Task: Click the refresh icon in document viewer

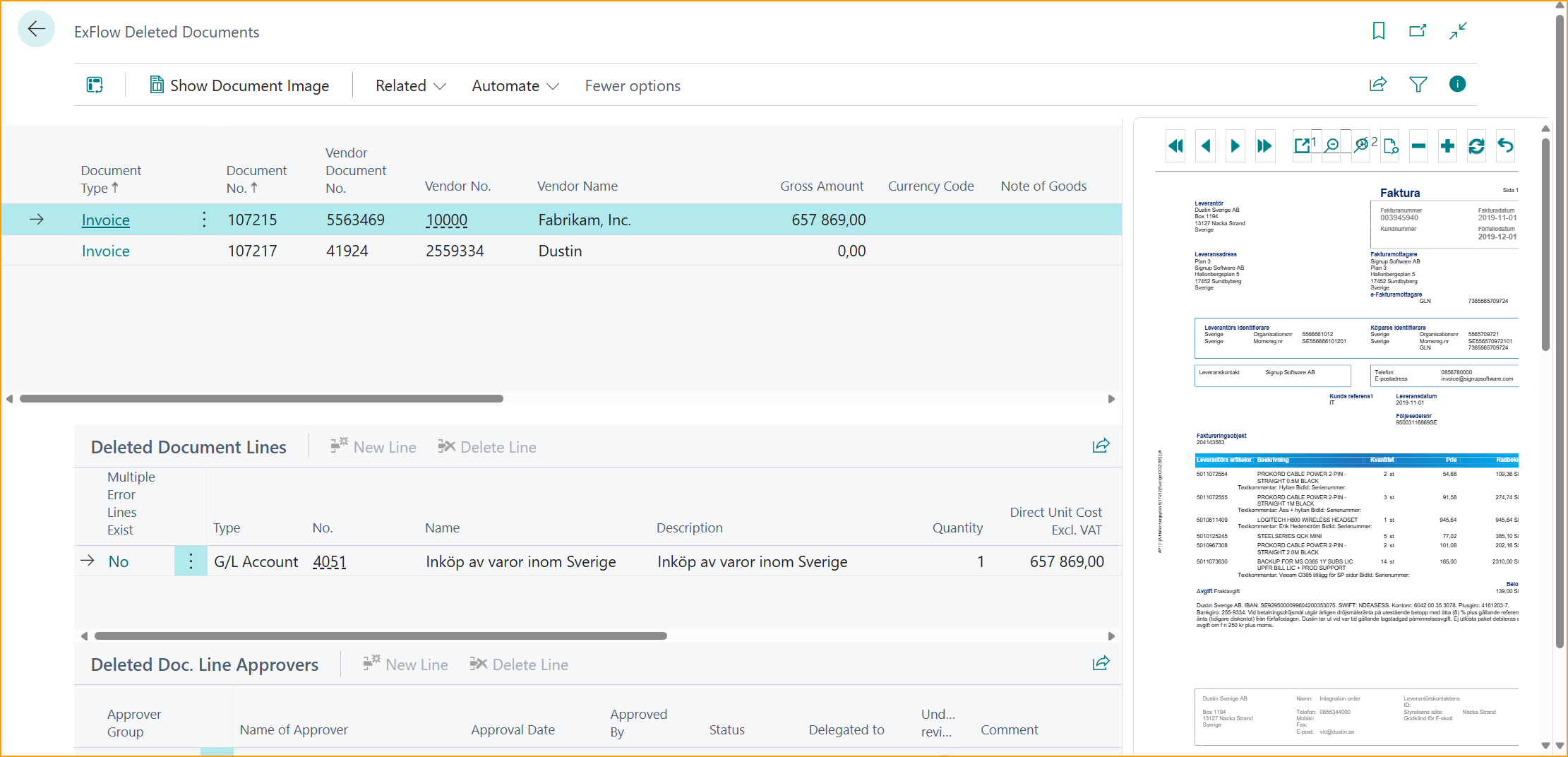Action: 1476,146
